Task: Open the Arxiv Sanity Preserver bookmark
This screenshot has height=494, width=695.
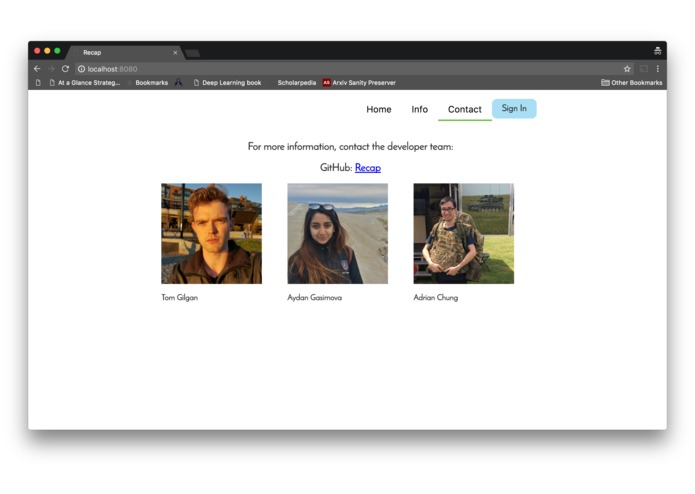Action: pyautogui.click(x=359, y=82)
